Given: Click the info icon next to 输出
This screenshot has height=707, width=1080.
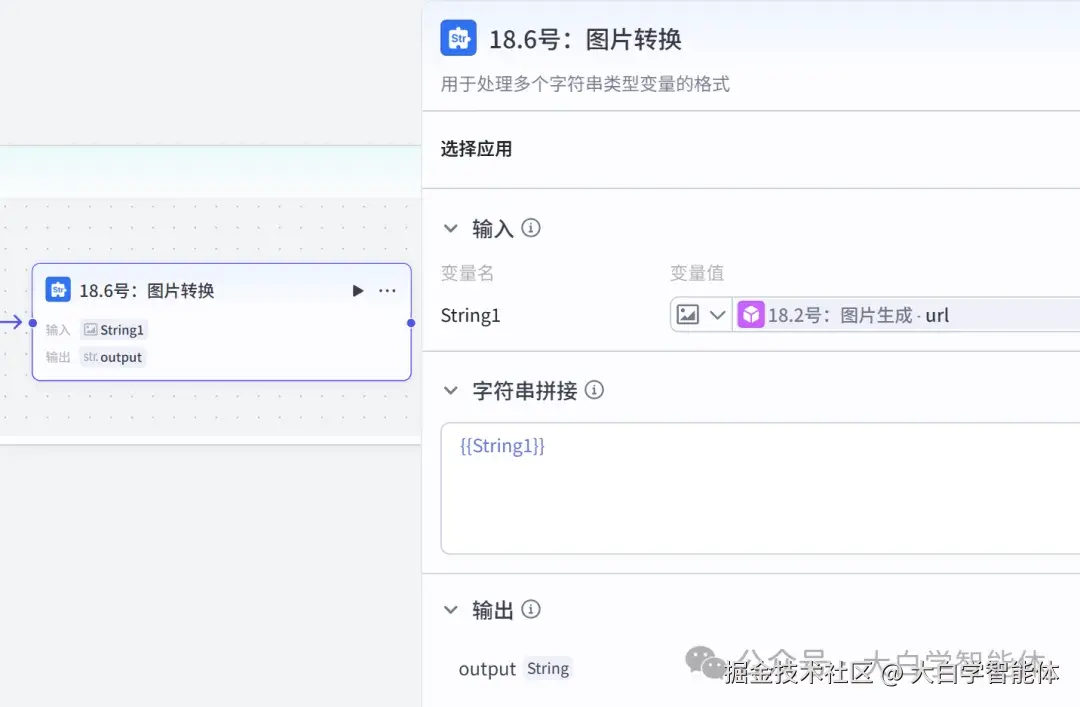Looking at the screenshot, I should 531,609.
